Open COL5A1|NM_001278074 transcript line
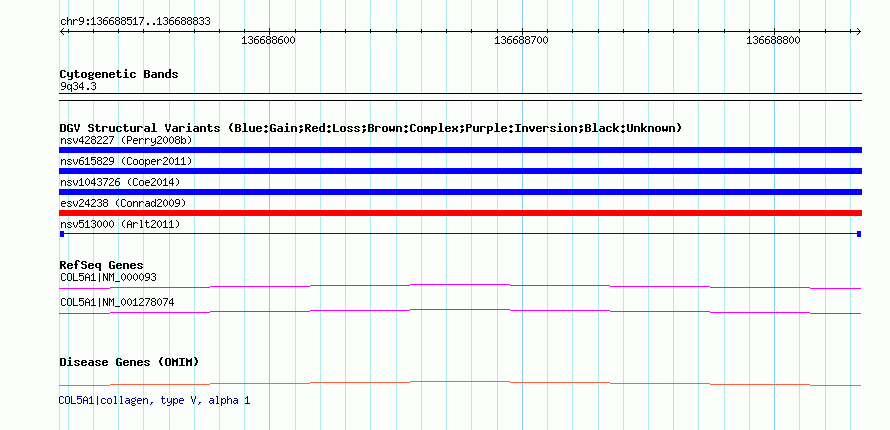The image size is (890, 430). [x=460, y=311]
